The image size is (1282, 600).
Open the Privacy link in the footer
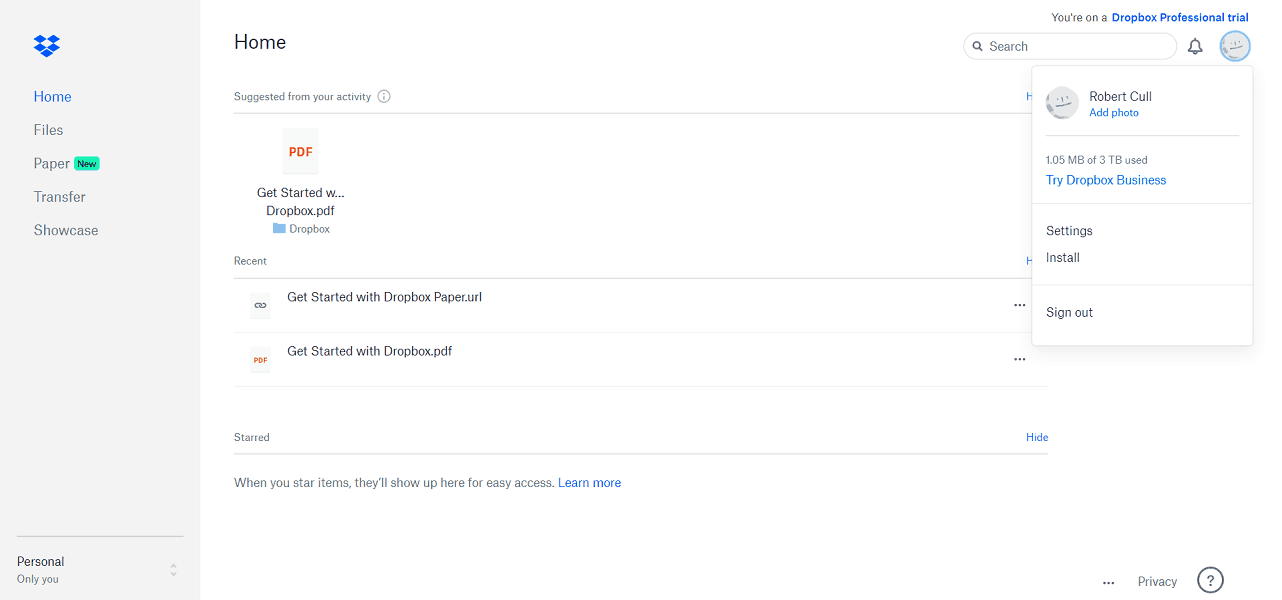coord(1157,582)
